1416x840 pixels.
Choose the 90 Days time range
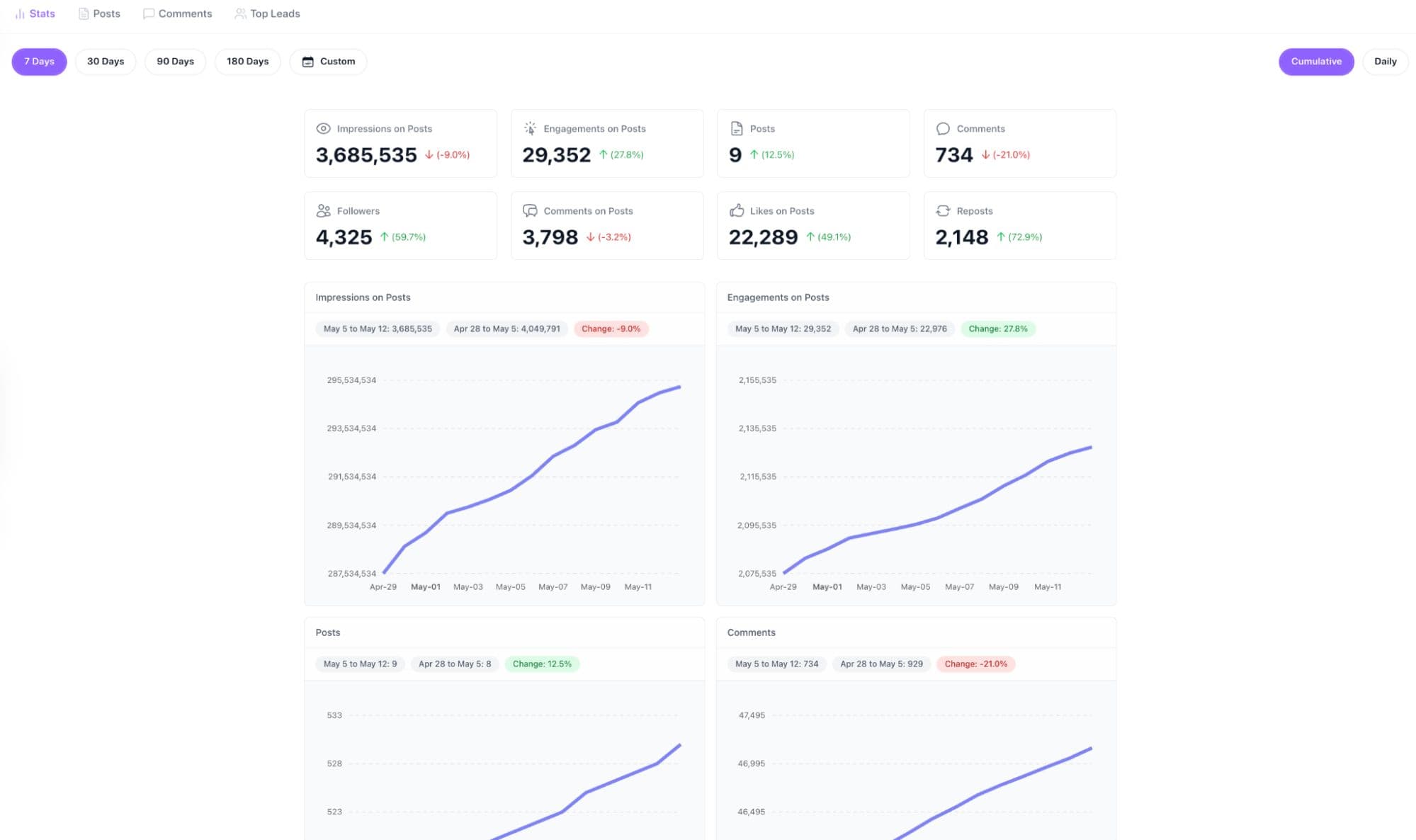[x=175, y=62]
